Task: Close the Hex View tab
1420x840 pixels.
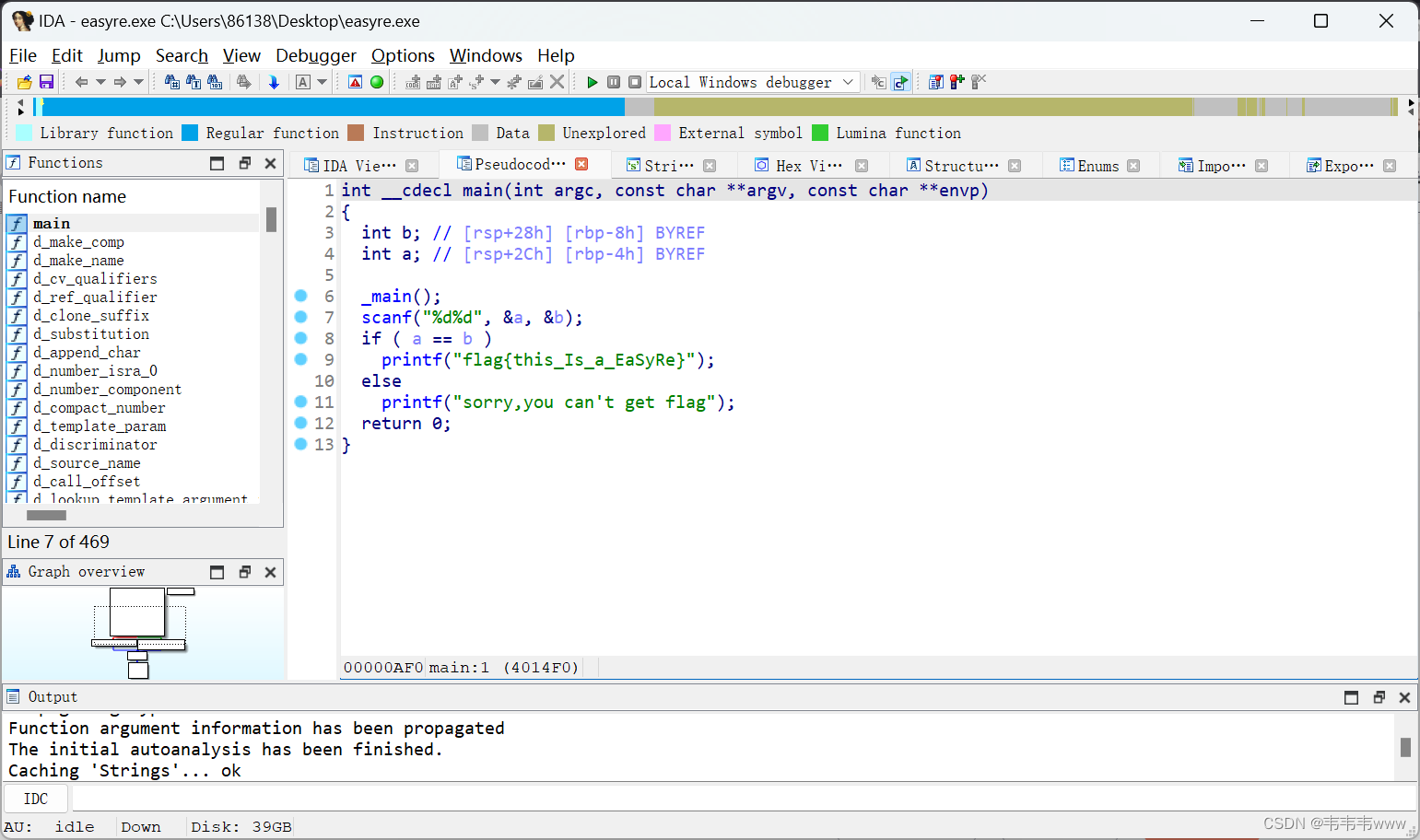Action: click(862, 166)
